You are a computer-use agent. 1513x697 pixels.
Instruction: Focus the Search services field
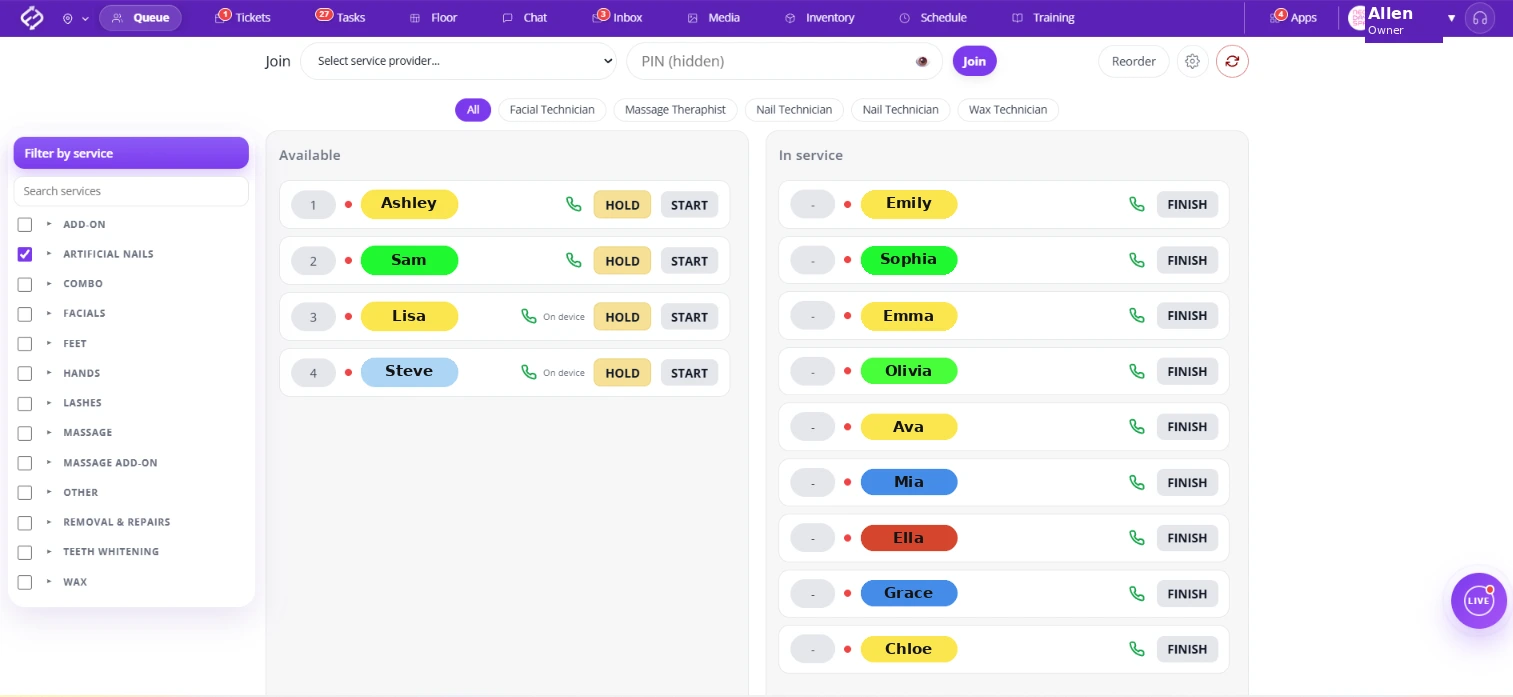click(131, 191)
